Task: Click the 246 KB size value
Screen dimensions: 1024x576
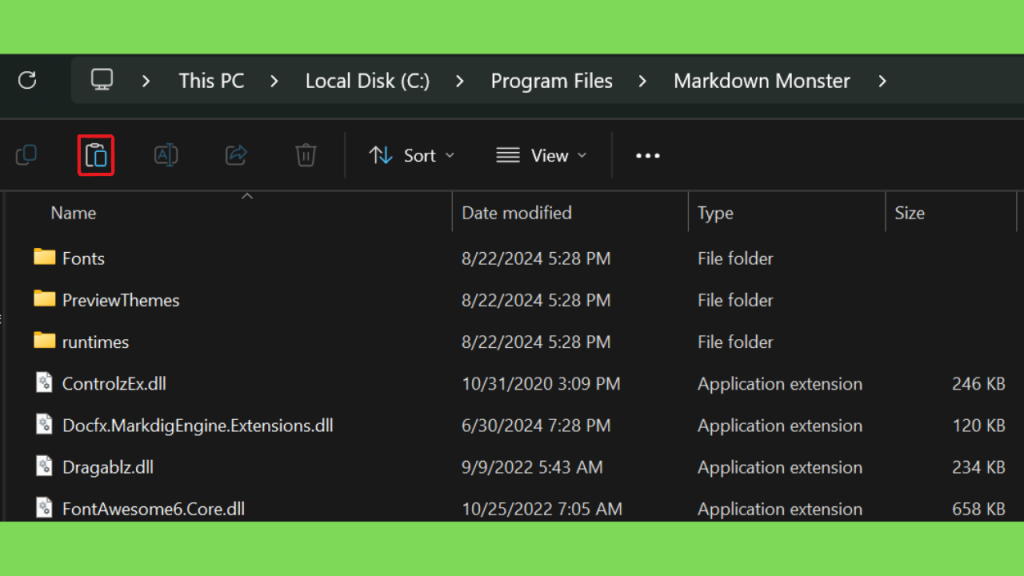Action: click(x=978, y=384)
